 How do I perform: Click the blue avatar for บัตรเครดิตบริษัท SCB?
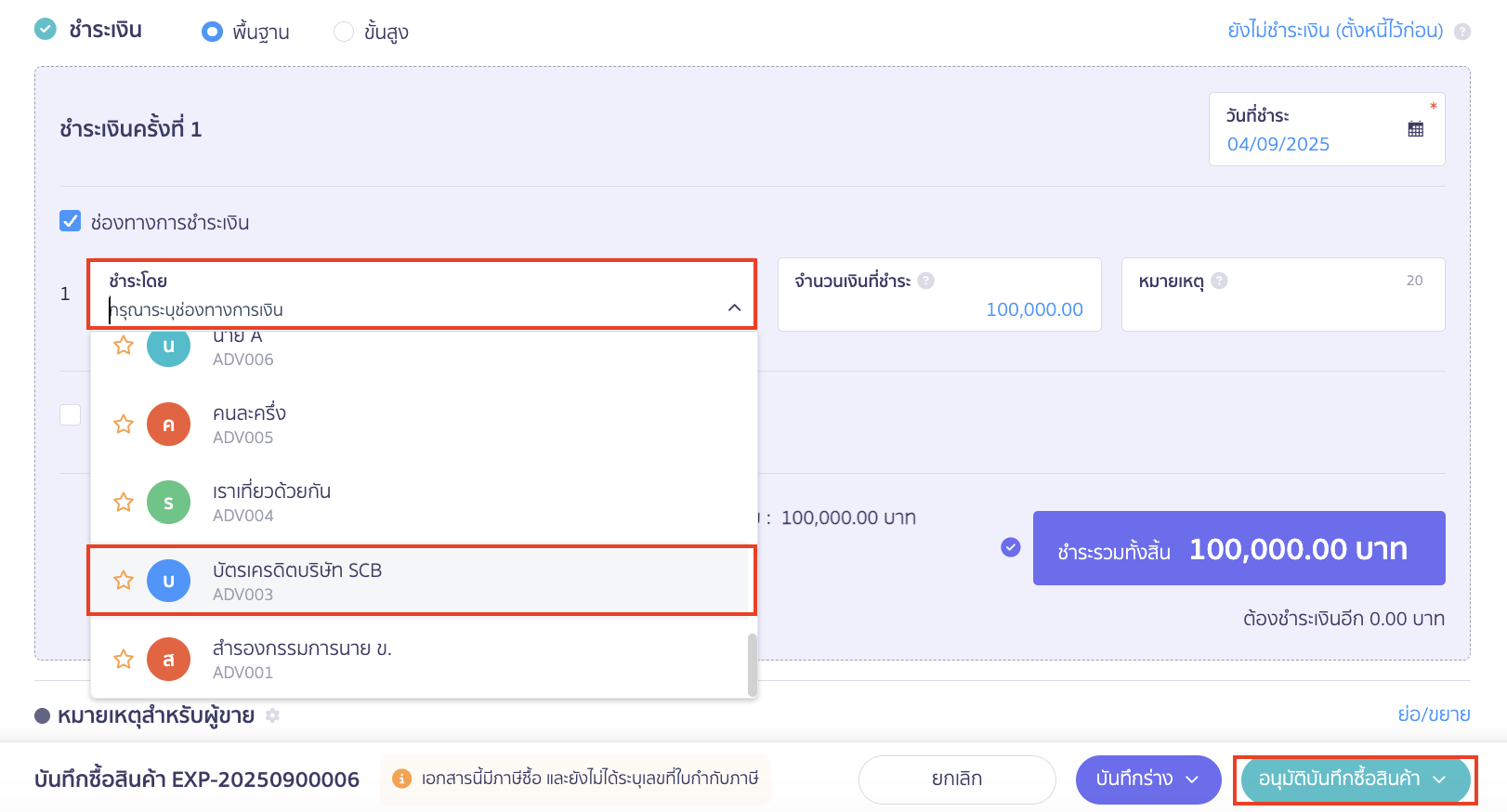click(168, 581)
